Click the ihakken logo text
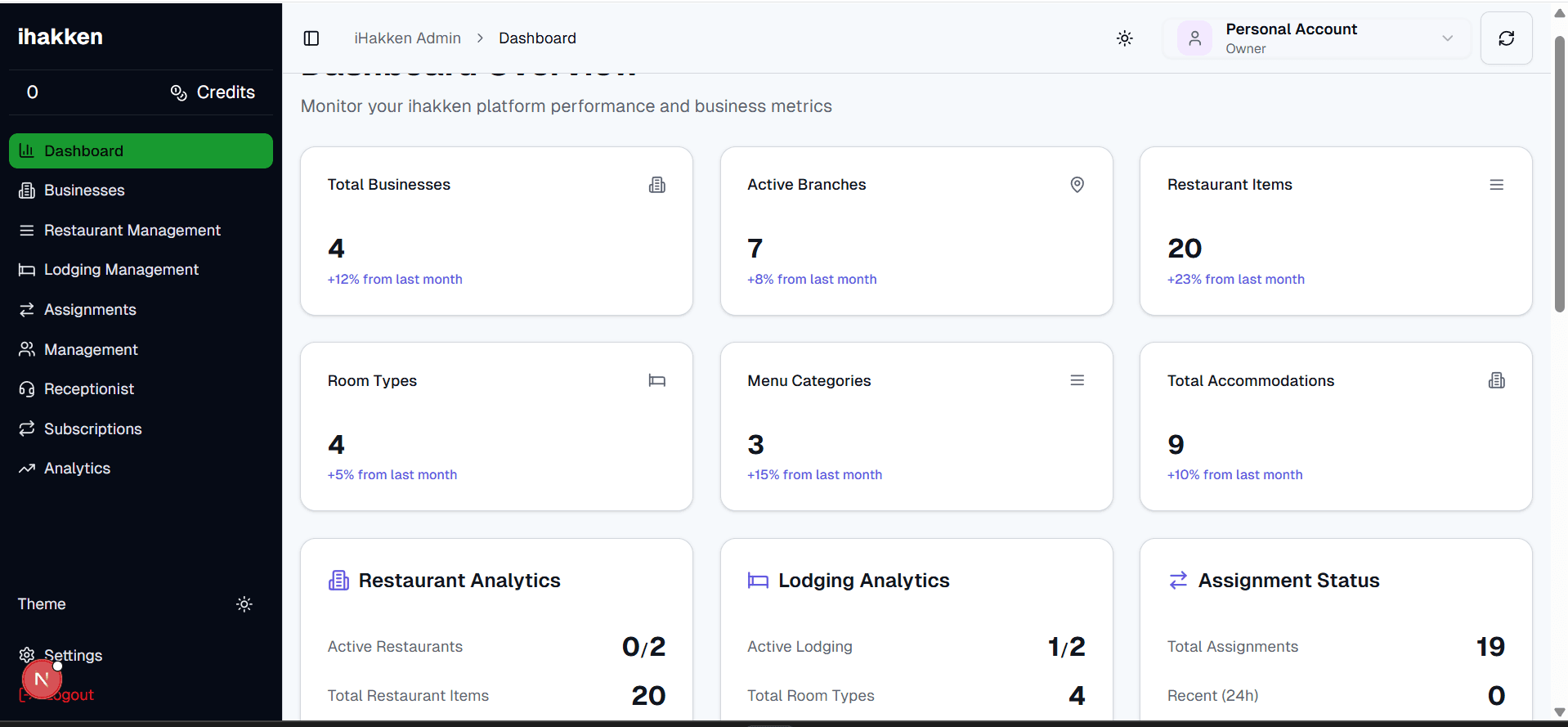 point(60,37)
